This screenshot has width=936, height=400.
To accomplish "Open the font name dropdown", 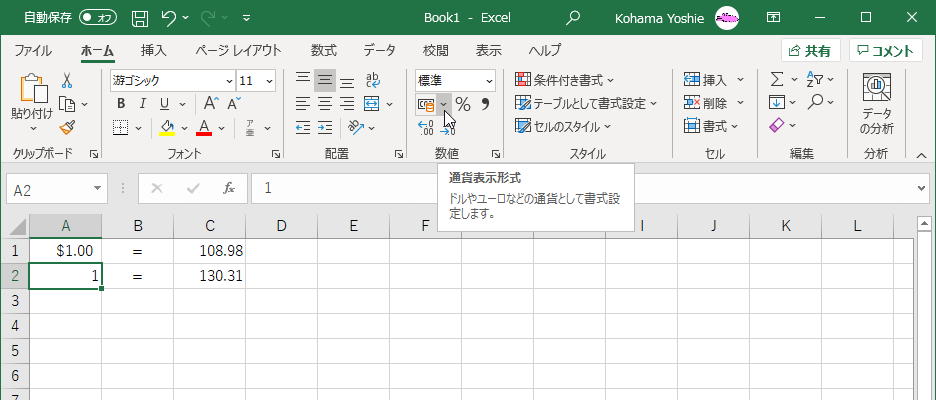I will click(x=228, y=81).
